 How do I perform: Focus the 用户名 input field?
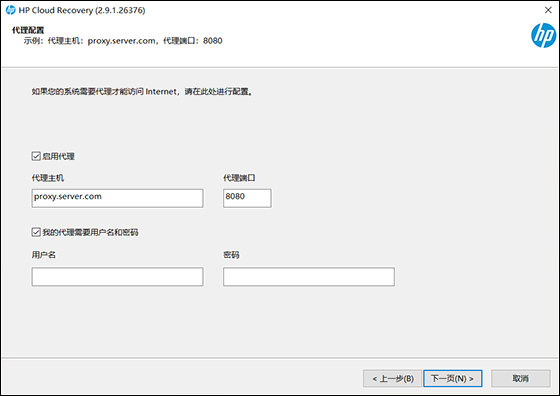coord(118,277)
